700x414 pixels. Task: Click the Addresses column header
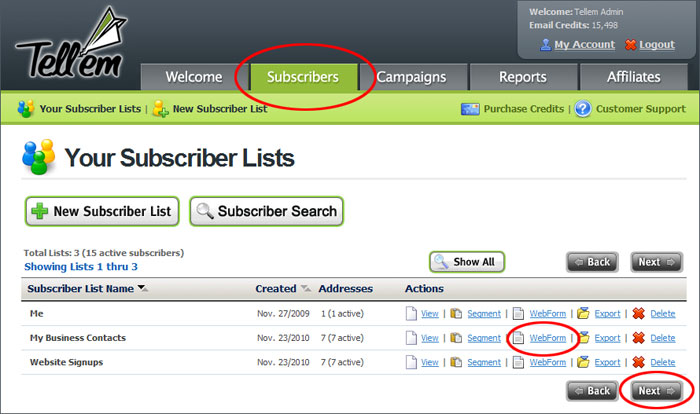346,289
